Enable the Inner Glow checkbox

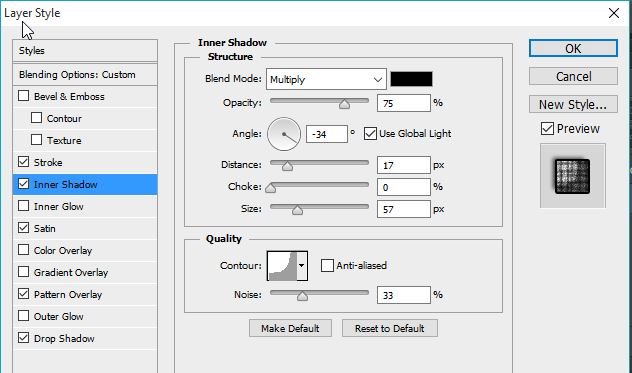click(x=23, y=206)
